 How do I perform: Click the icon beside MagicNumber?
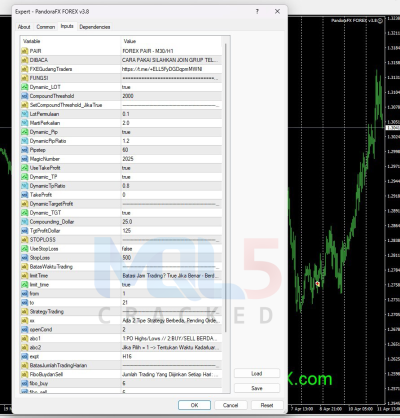(25, 159)
